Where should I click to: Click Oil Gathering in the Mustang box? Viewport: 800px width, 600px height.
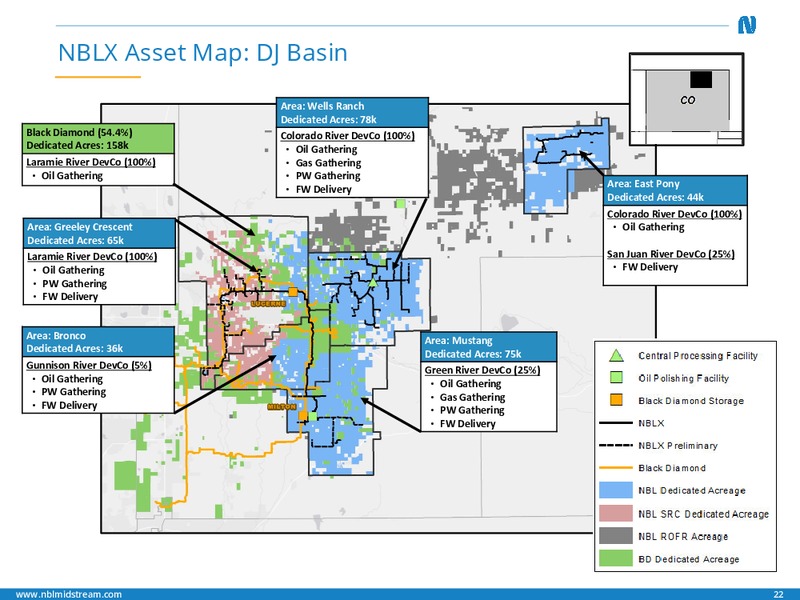[470, 384]
